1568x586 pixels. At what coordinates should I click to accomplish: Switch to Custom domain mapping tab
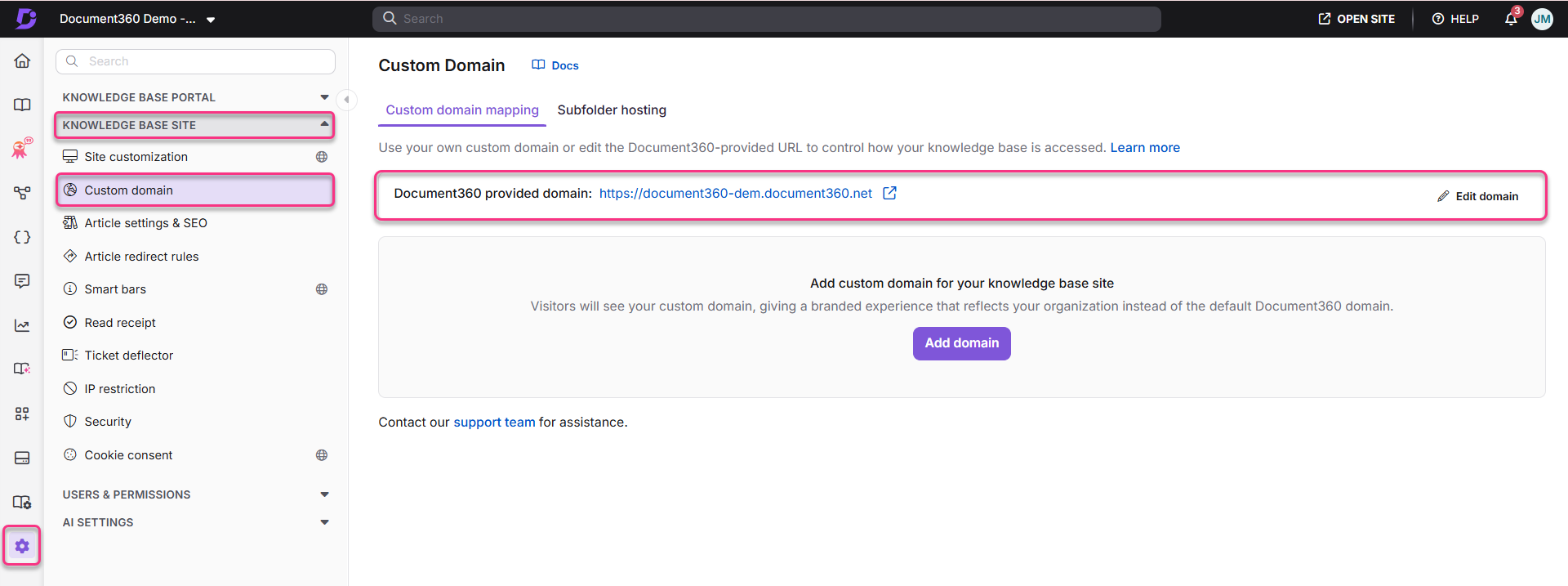[x=462, y=110]
